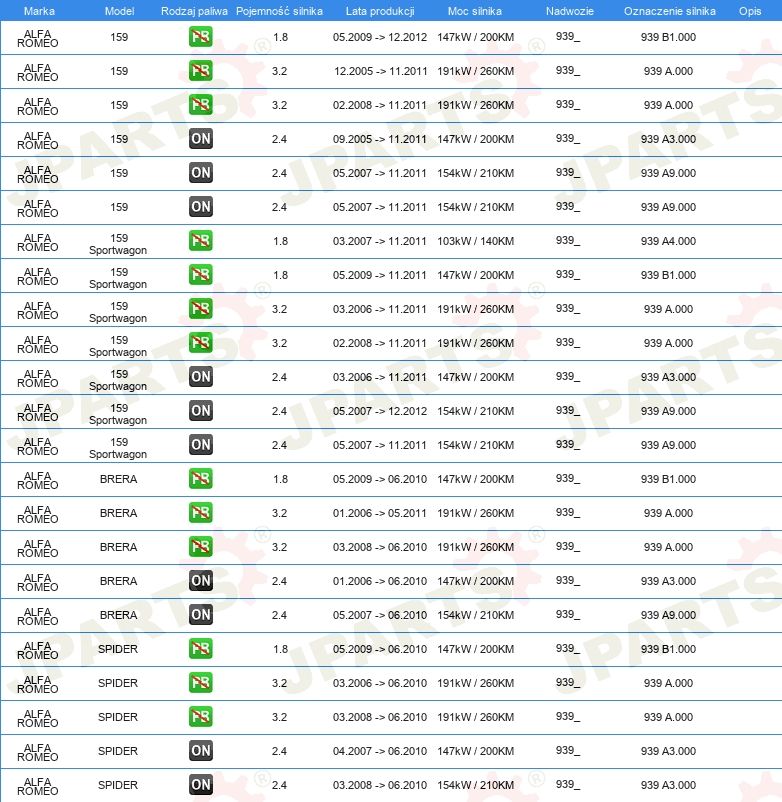Image resolution: width=782 pixels, height=802 pixels.
Task: Click the Opis column header
Action: tap(749, 10)
